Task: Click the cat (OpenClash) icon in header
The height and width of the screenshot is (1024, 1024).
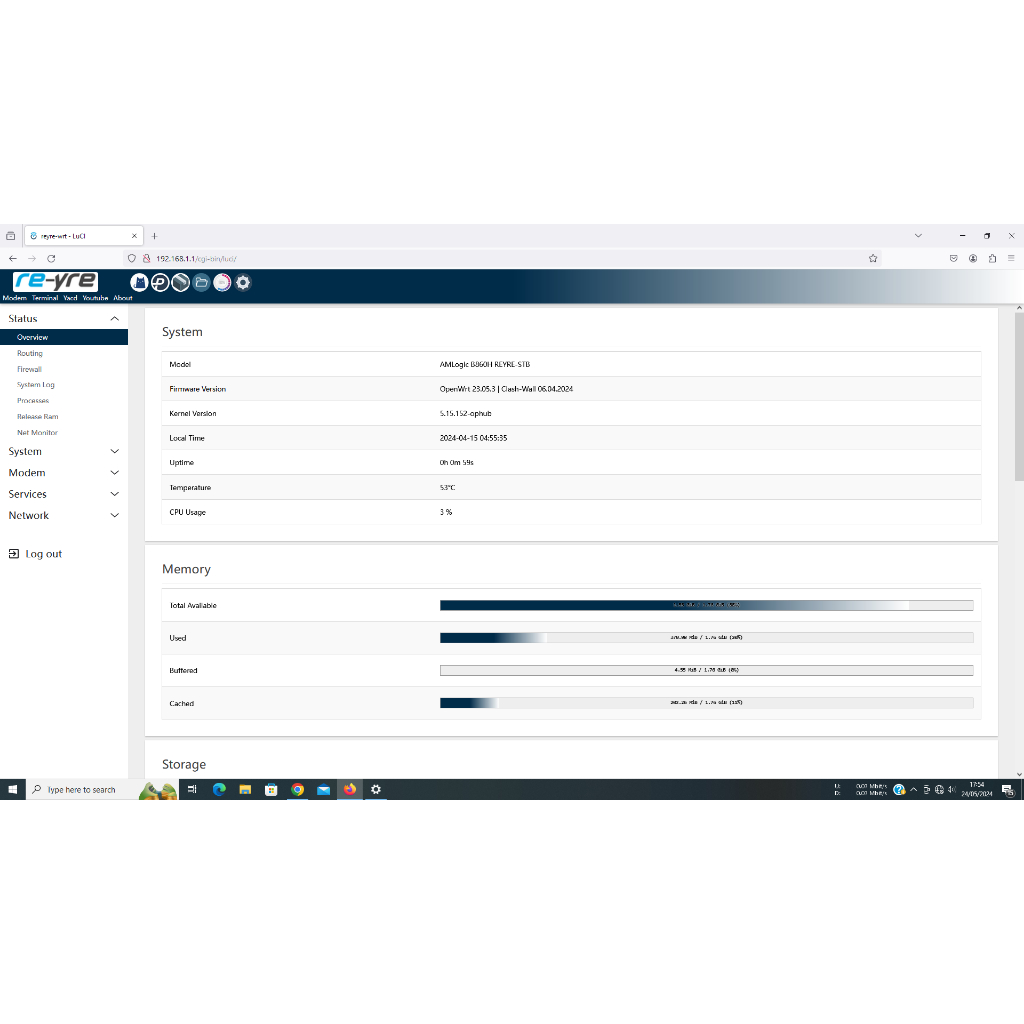Action: 139,283
